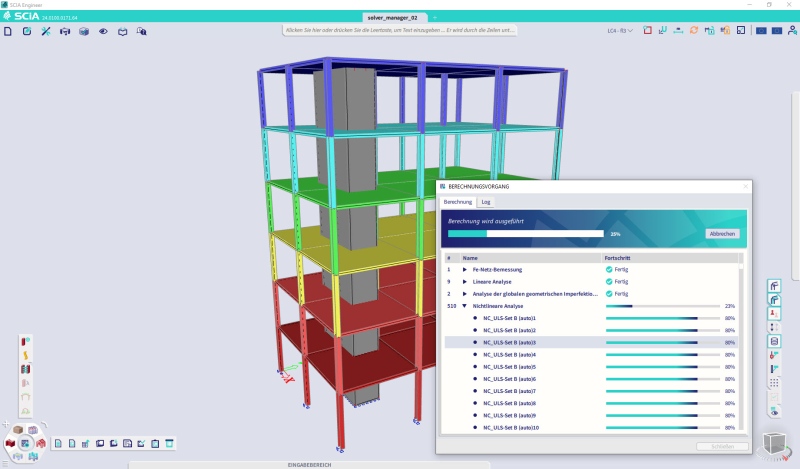Screen dimensions: 800x469
Task: Click the new document icon in top toolbar
Action: point(8,32)
